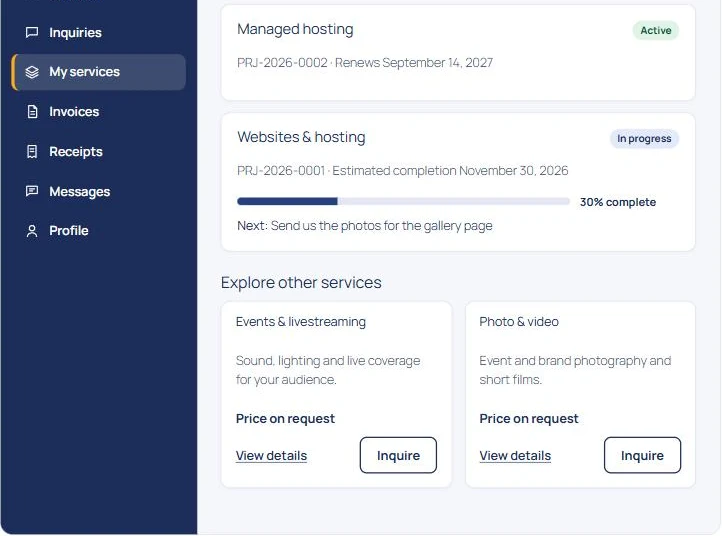Viewport: 722px width, 536px height.
Task: Click 'Price on request' under Photo & video
Action: pos(529,419)
